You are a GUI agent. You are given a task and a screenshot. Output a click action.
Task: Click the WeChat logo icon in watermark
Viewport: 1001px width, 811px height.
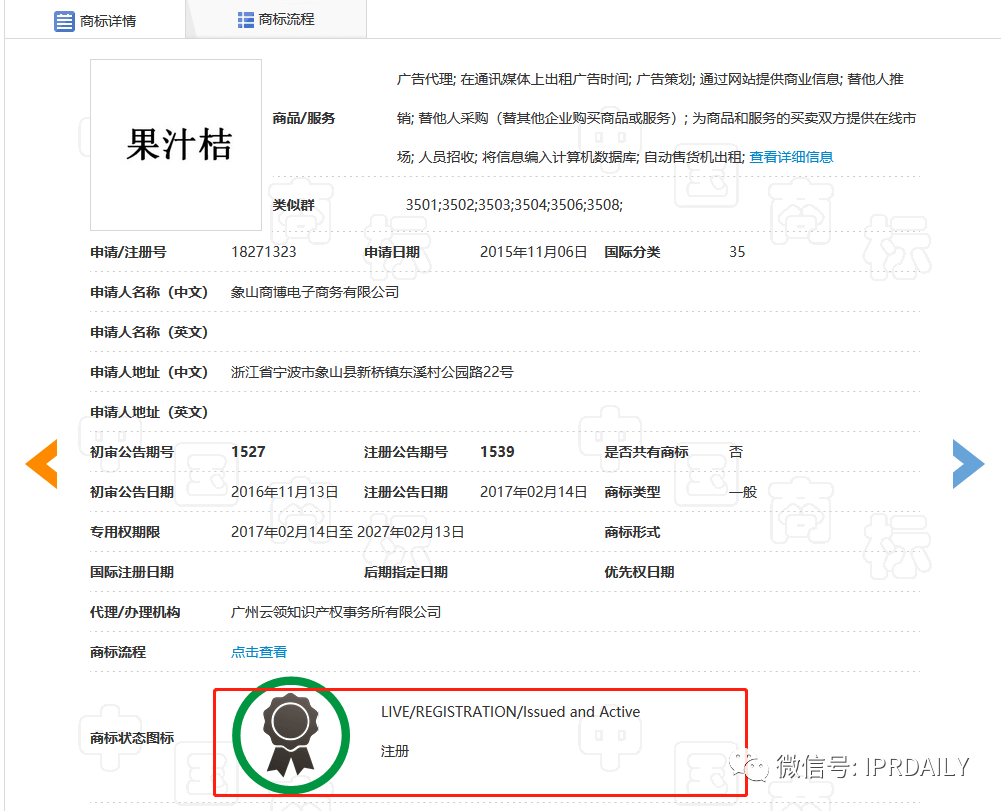point(749,766)
